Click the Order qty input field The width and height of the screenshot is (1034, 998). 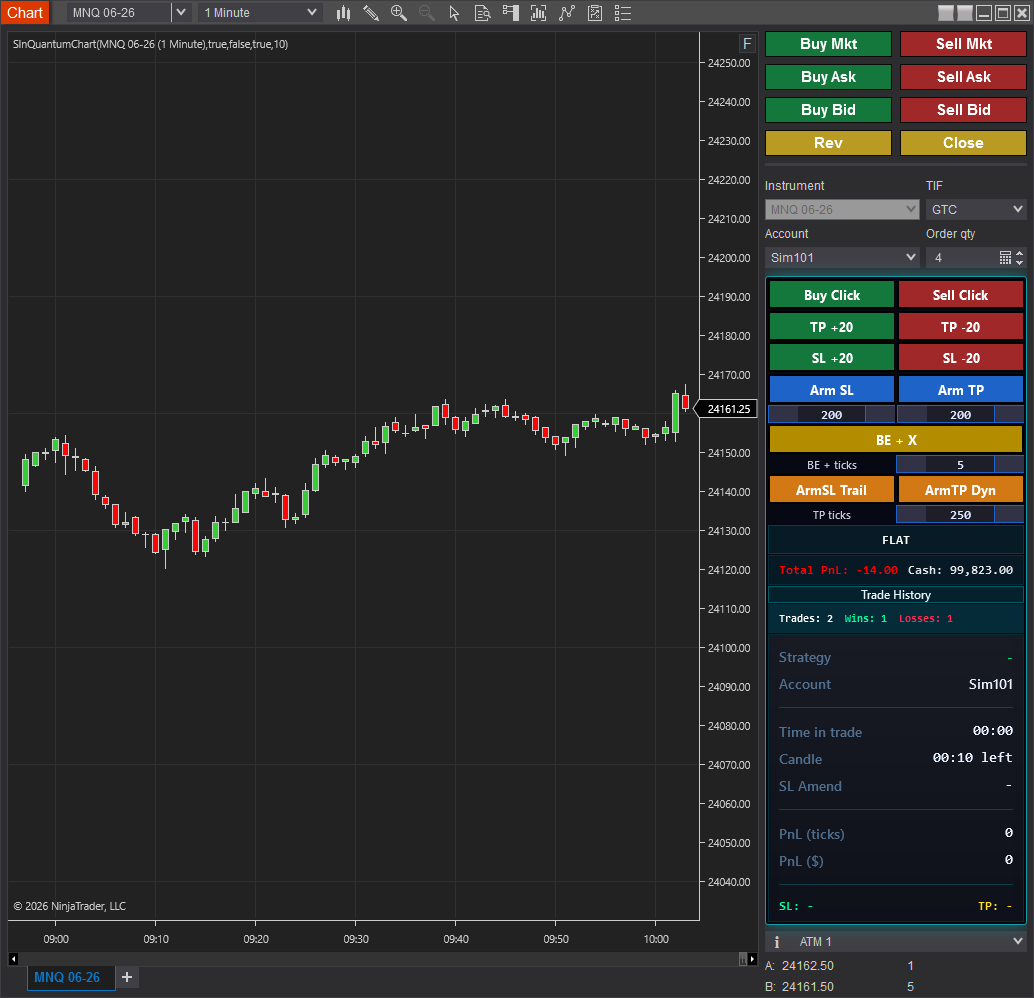960,258
